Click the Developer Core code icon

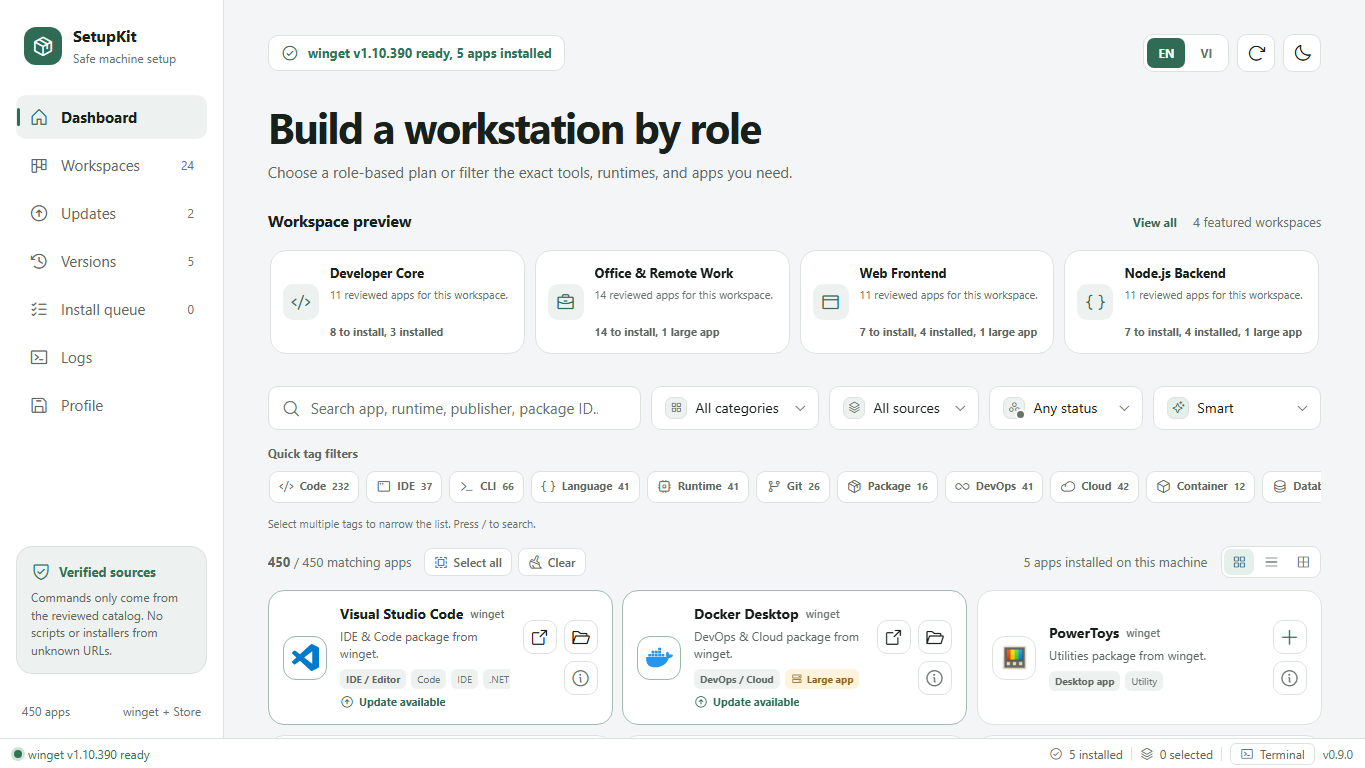click(301, 301)
